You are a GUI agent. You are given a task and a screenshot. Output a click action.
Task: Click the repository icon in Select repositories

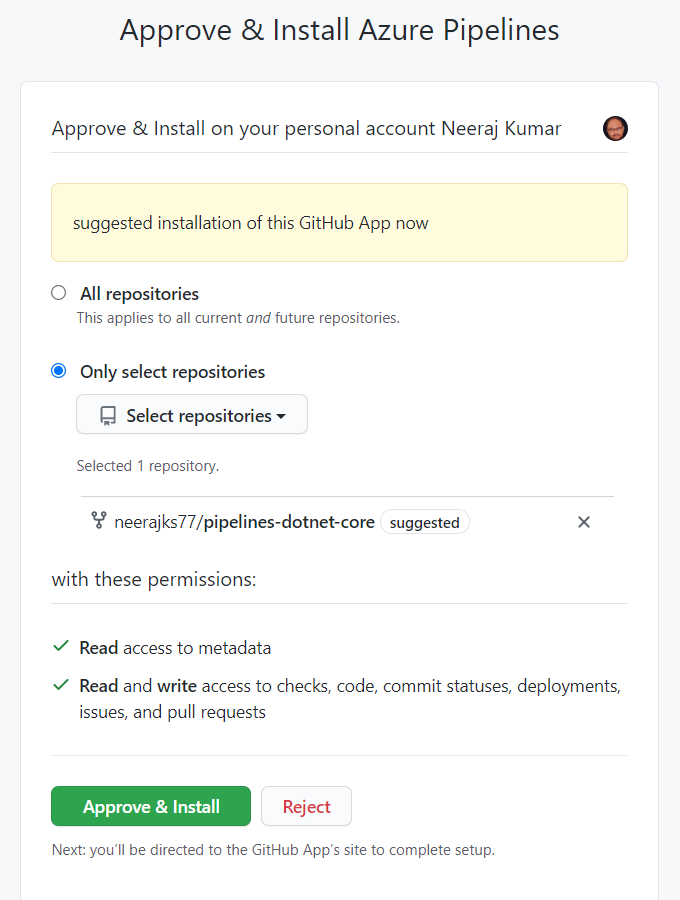click(108, 416)
